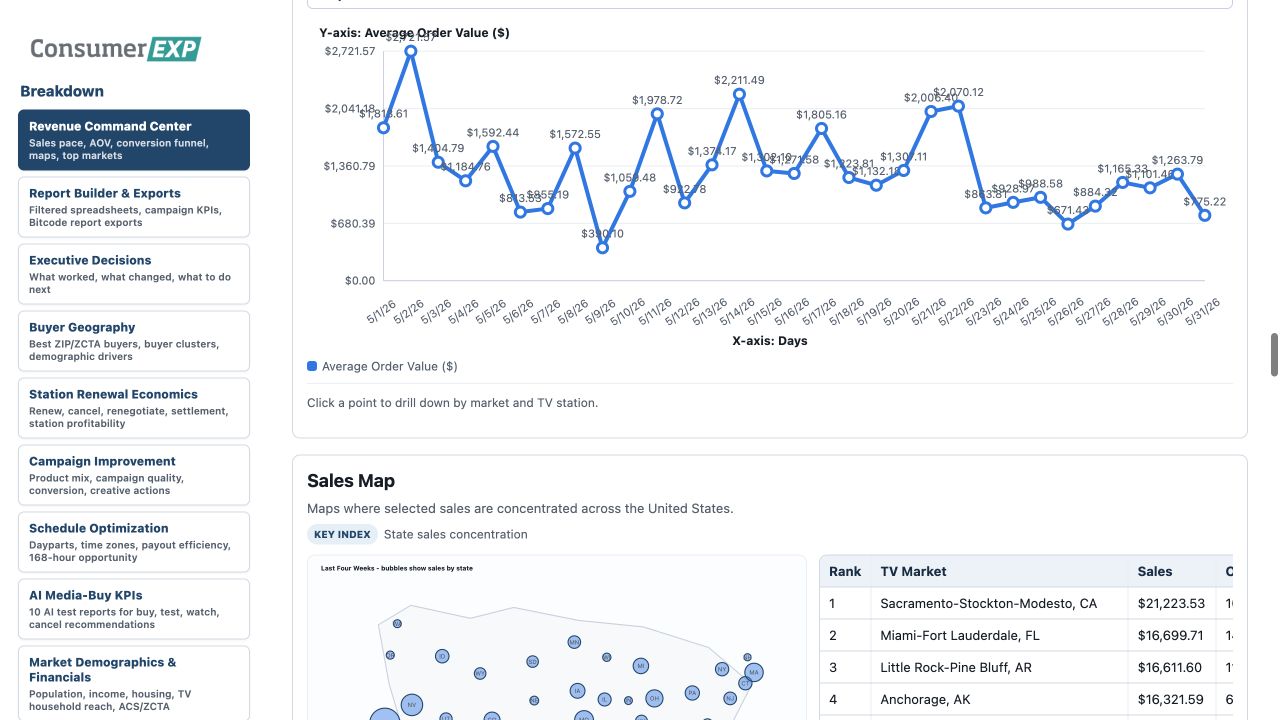Open Schedule Optimization section
The height and width of the screenshot is (720, 1280).
point(134,542)
